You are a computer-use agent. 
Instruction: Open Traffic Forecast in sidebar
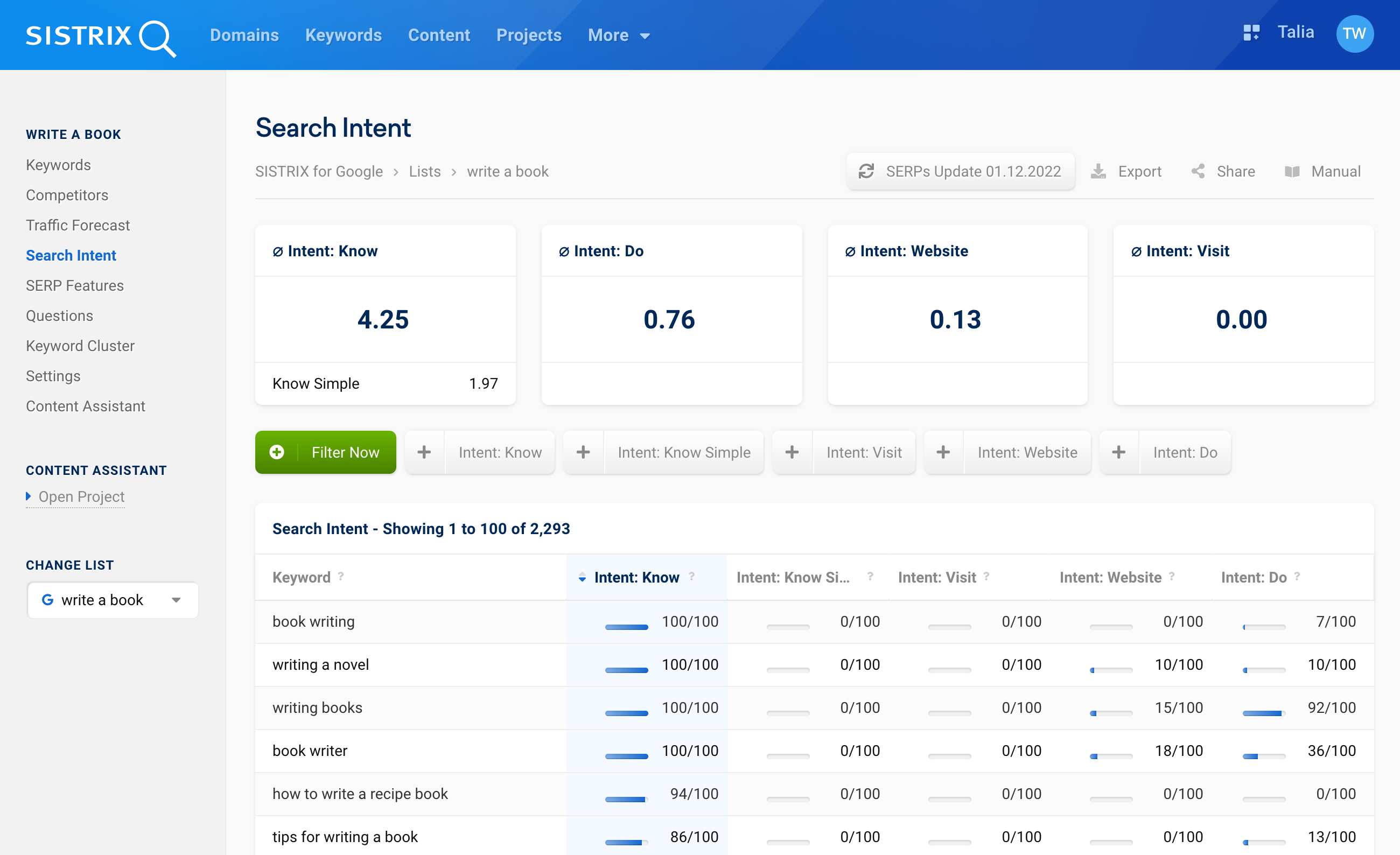(x=78, y=225)
